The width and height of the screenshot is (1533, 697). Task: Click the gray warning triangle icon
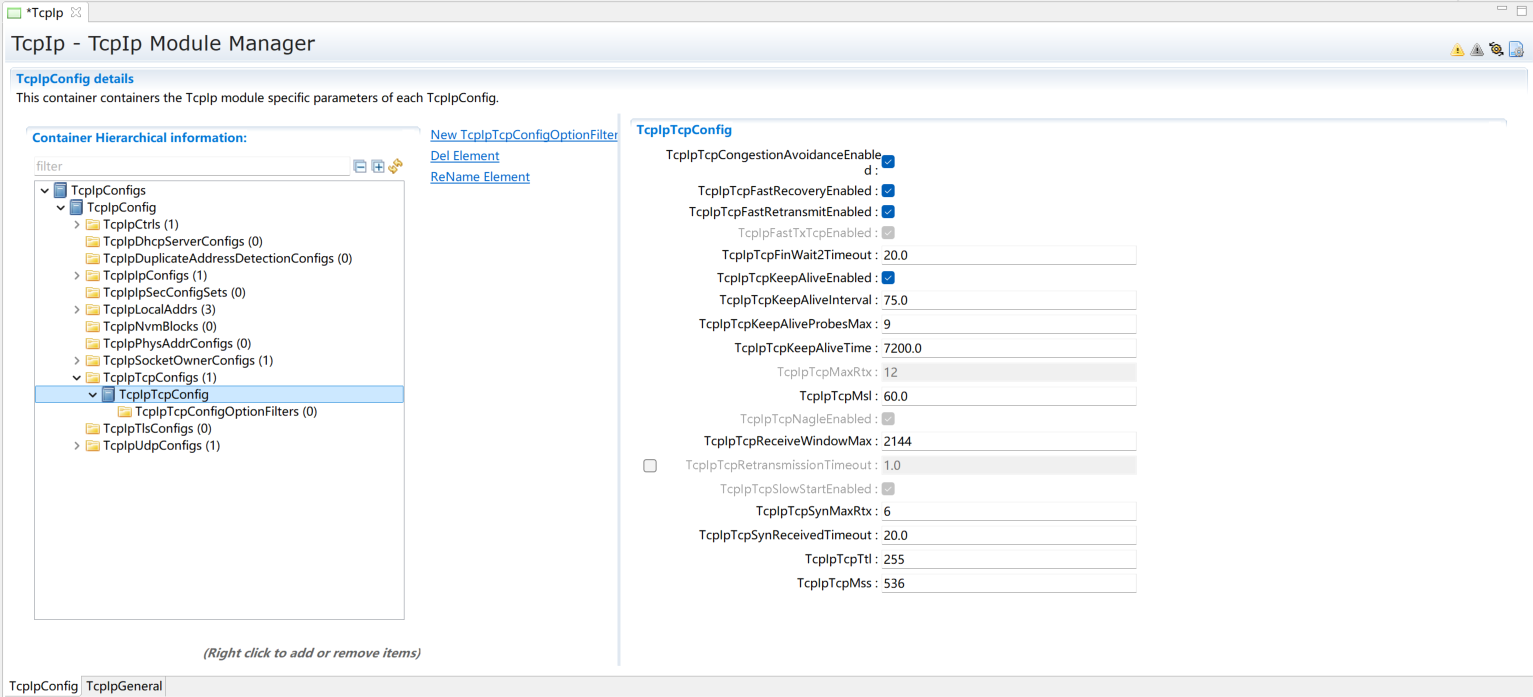1477,50
